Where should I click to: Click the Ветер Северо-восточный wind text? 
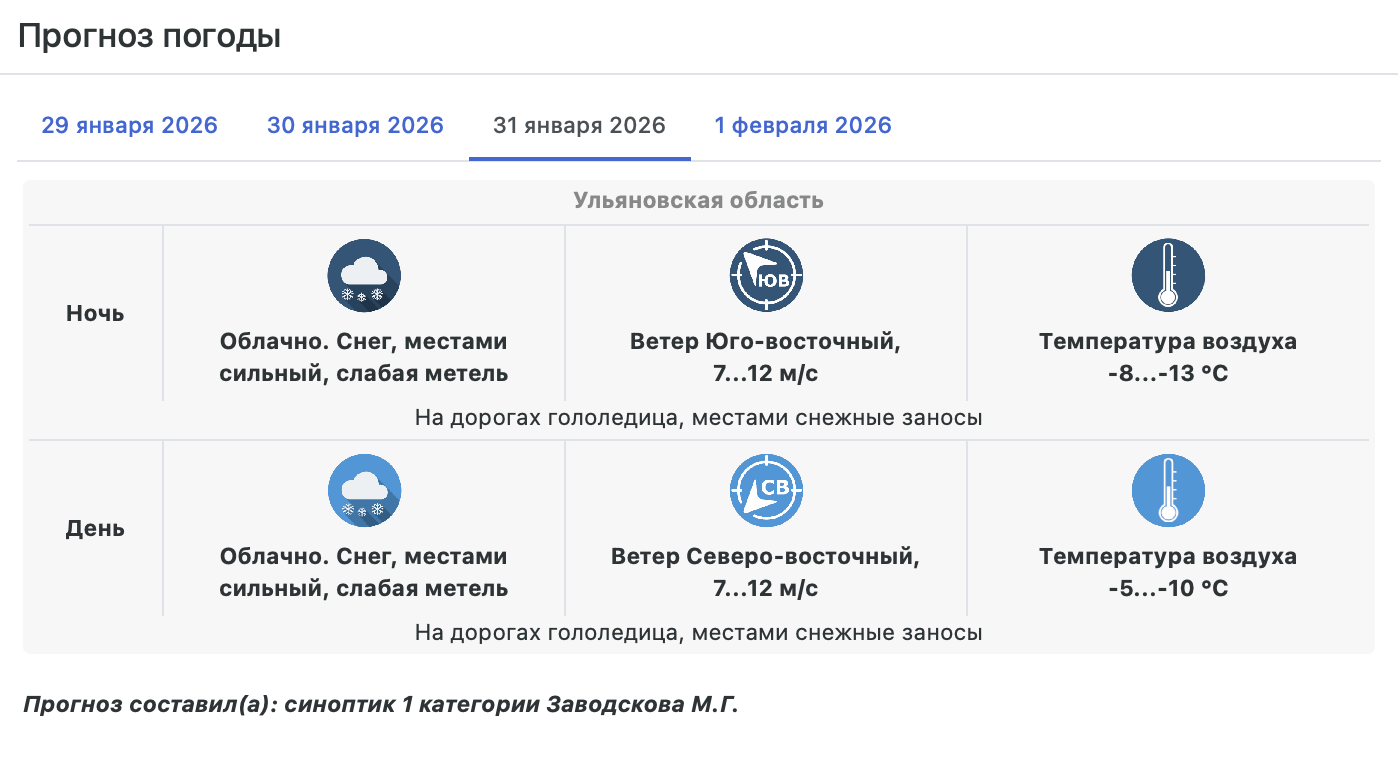pyautogui.click(x=765, y=557)
